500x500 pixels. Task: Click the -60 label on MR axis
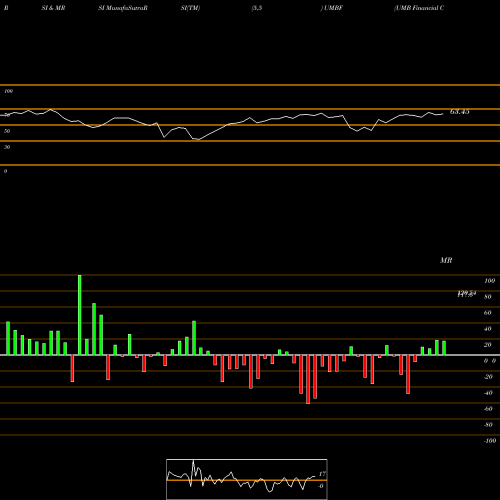coord(488,409)
